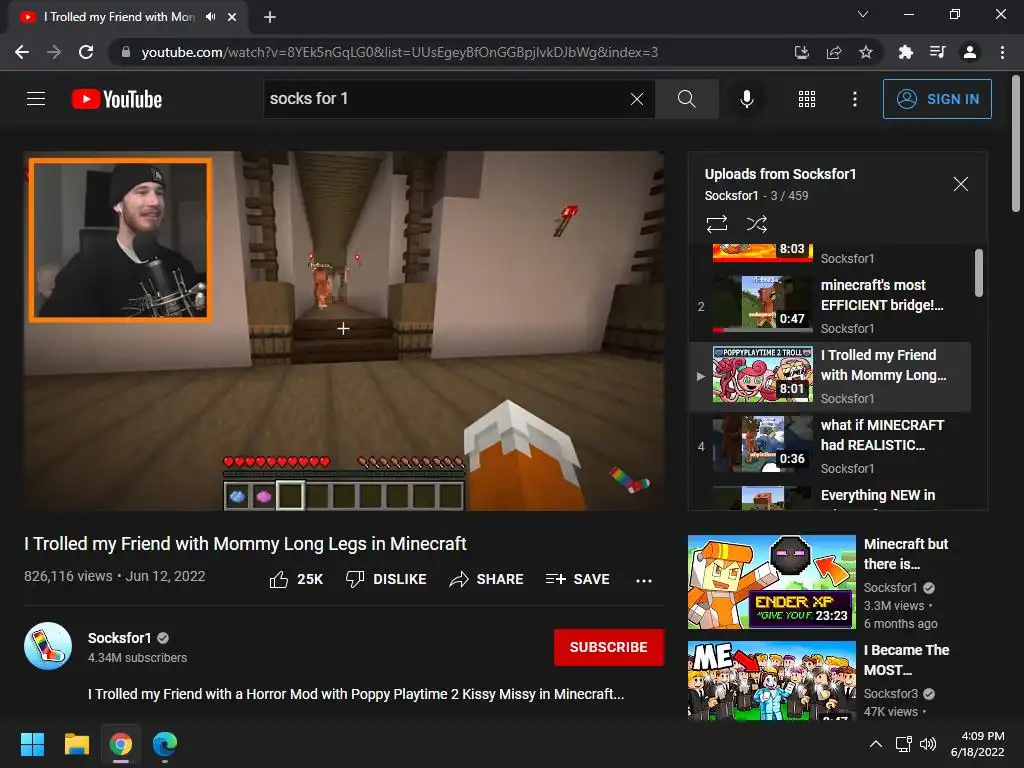This screenshot has width=1024, height=768.
Task: Play 'minecraft's most EFFICIENT bridge' playlist video
Action: (829, 306)
